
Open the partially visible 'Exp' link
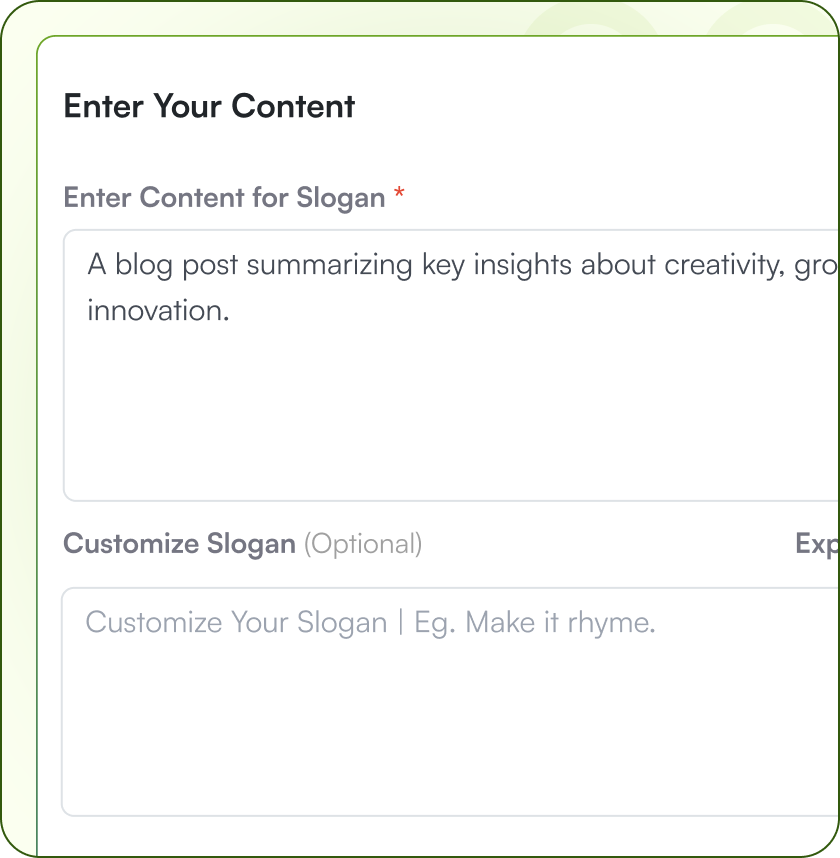(x=817, y=544)
